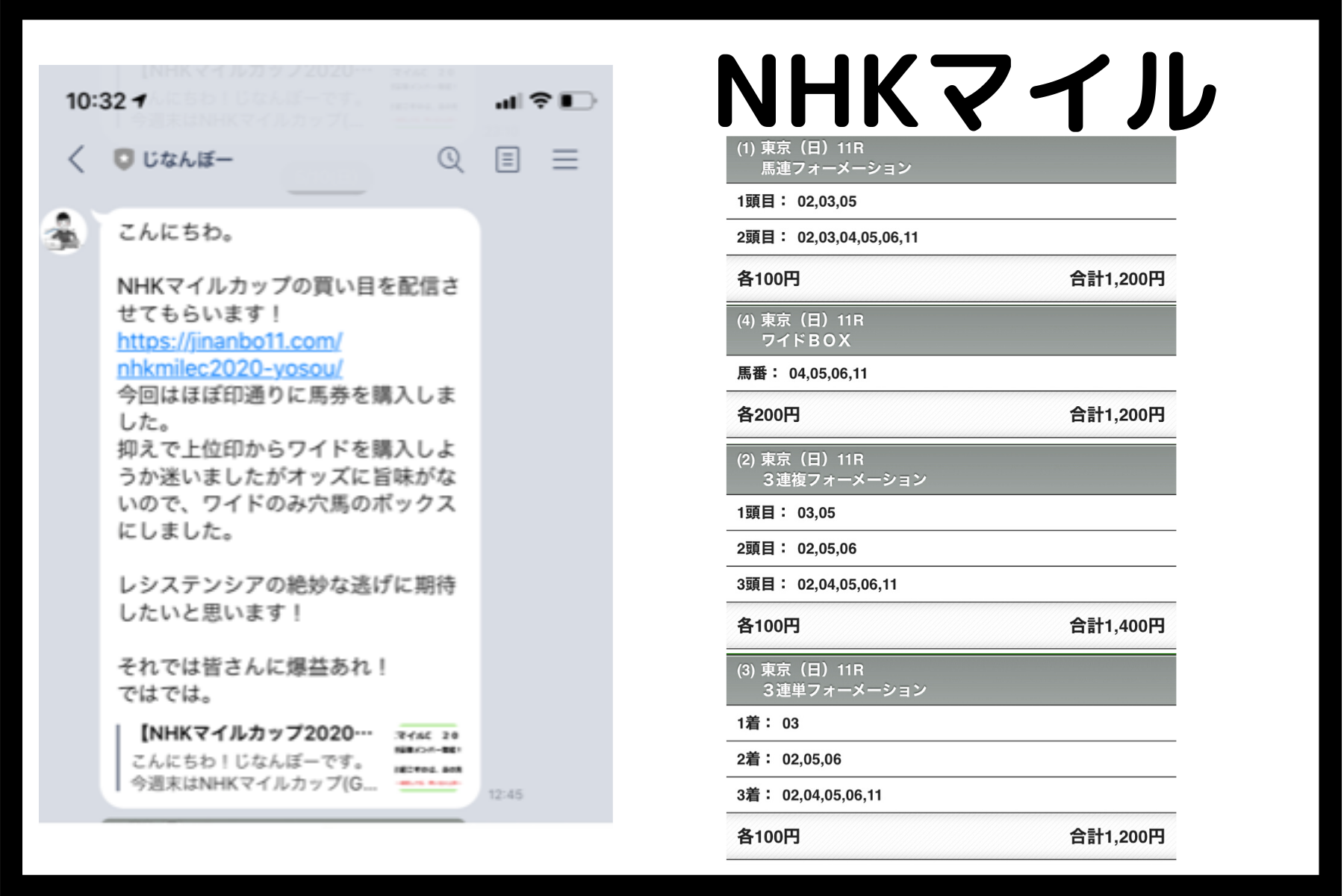Tap the cellular signal bars
1344x896 pixels.
508,102
